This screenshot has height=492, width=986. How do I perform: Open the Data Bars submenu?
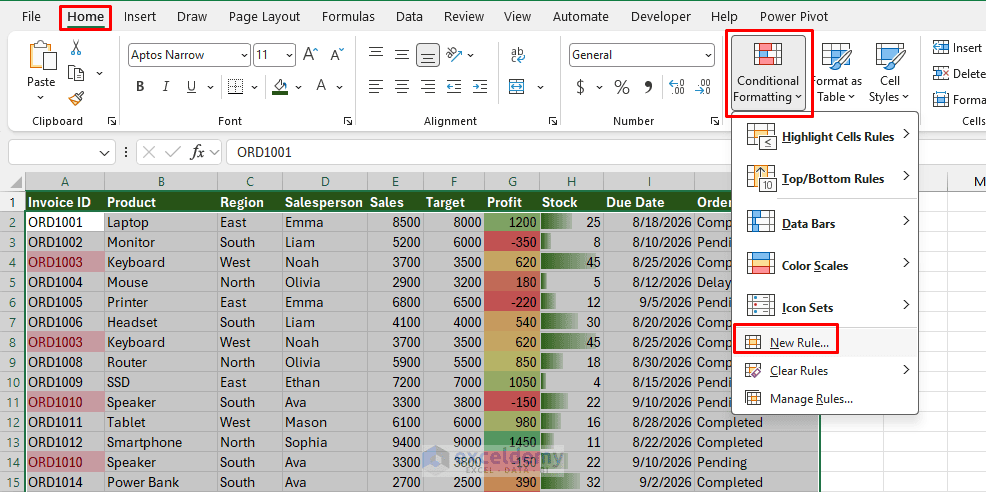click(826, 223)
